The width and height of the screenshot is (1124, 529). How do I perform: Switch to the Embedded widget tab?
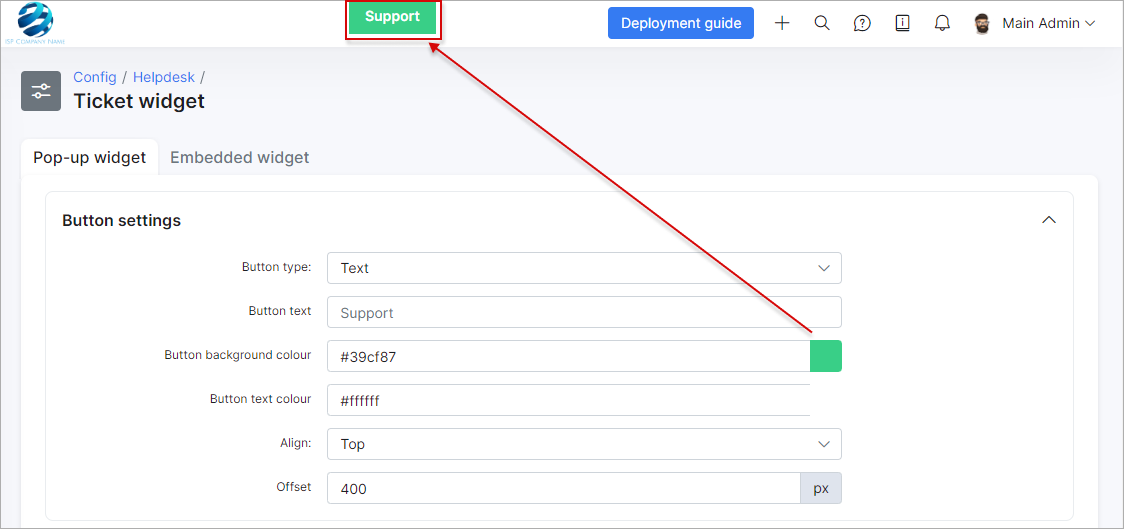[239, 157]
